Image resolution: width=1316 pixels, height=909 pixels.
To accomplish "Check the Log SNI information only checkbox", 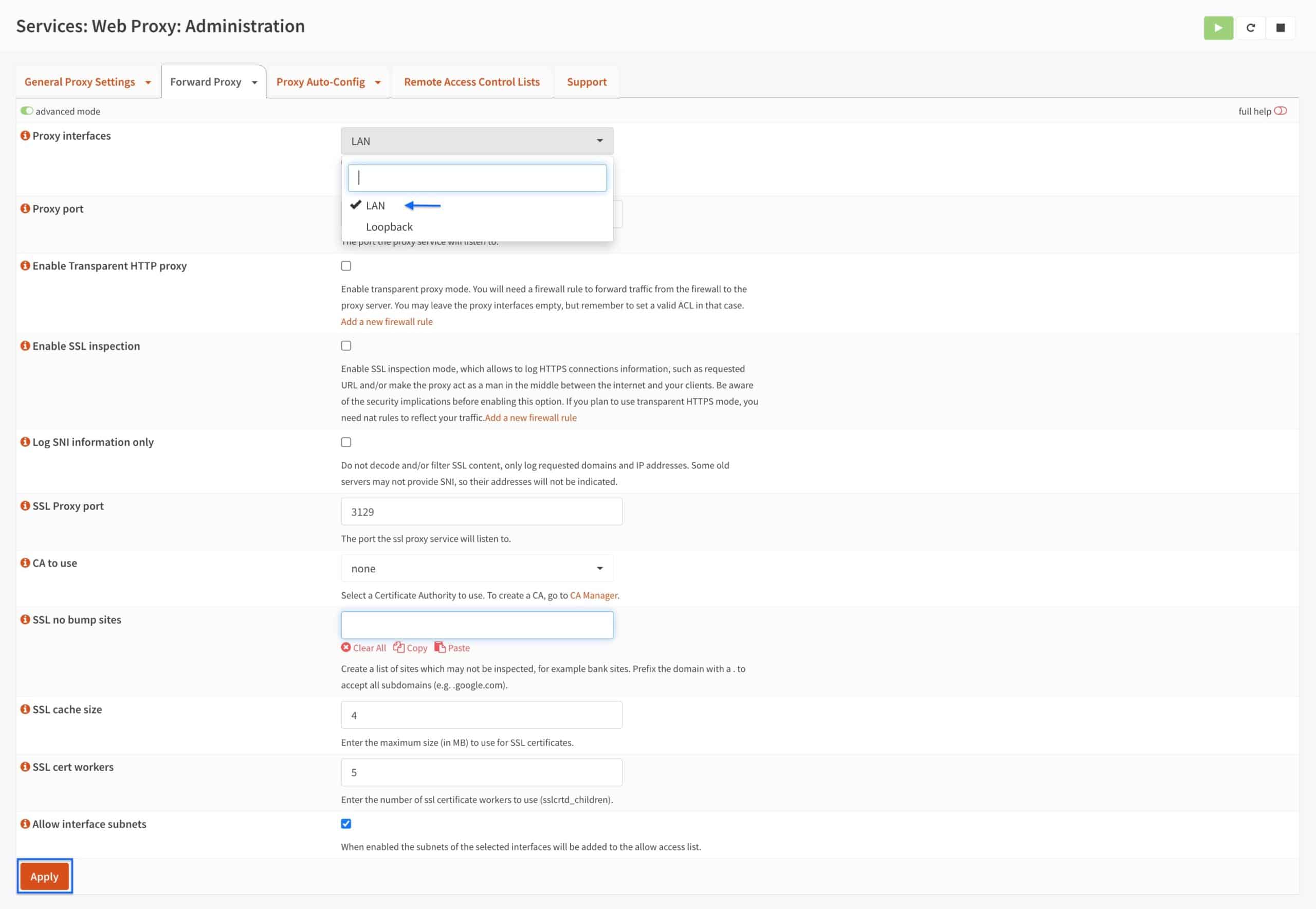I will (x=346, y=442).
